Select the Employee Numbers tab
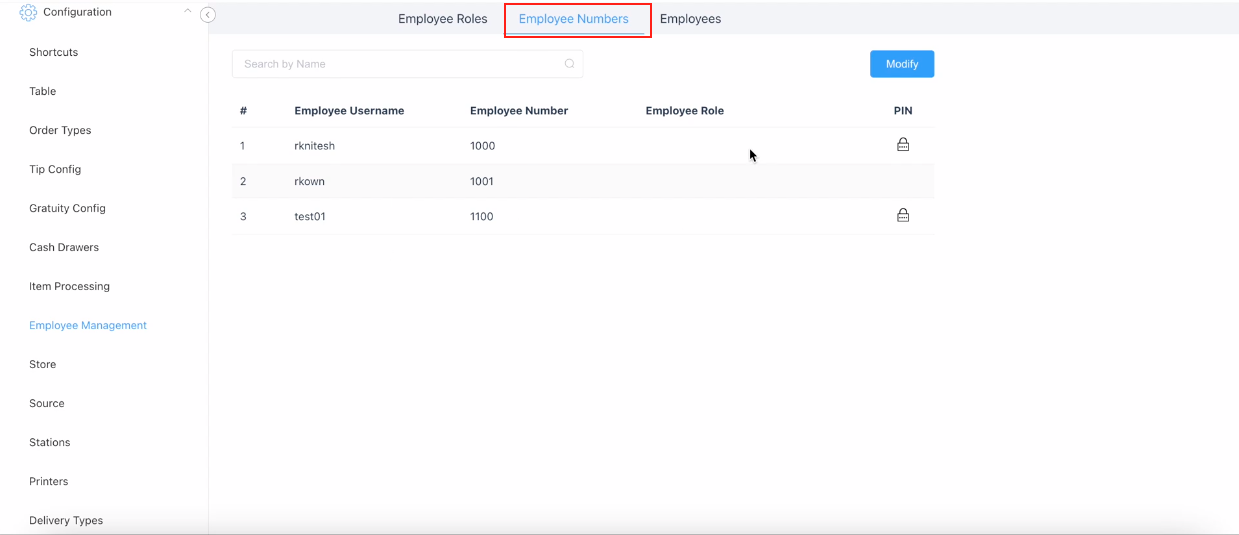Screen dimensions: 1239x535 point(573,19)
